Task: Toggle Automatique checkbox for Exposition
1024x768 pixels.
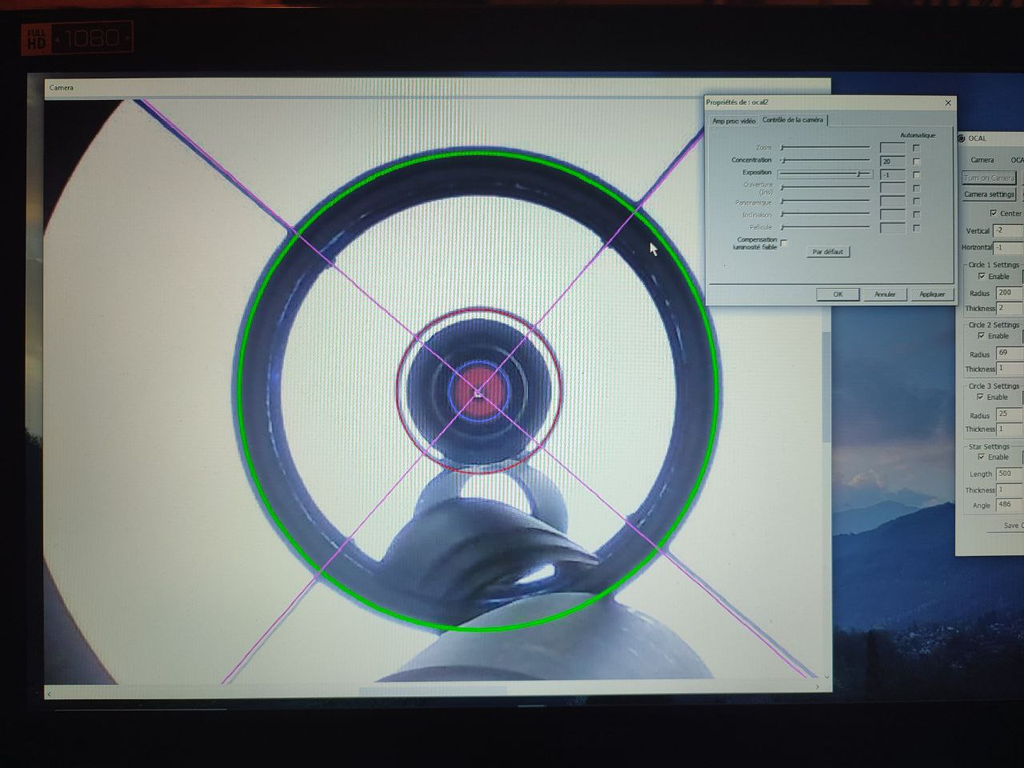Action: tap(916, 175)
